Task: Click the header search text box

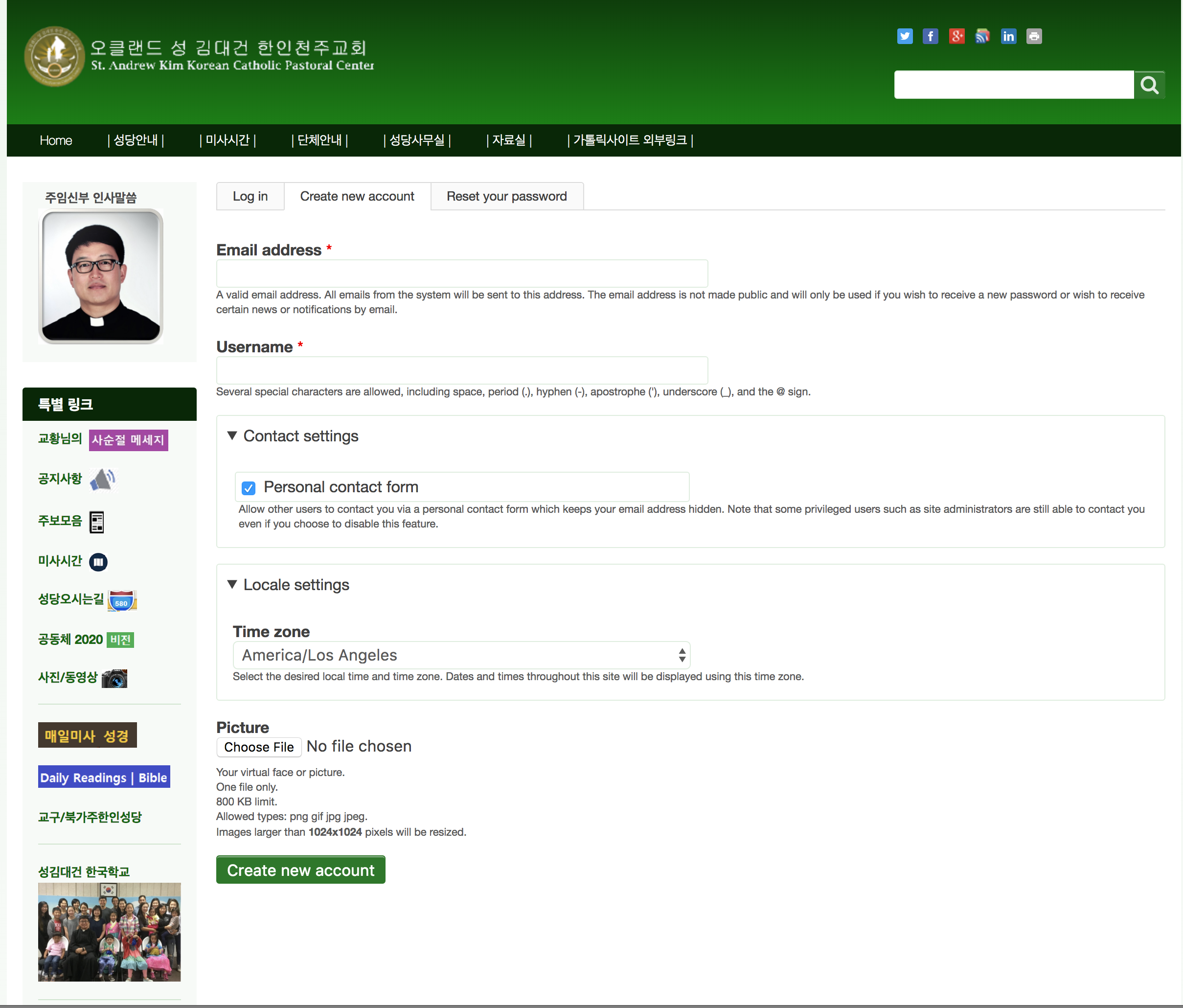Action: (x=1014, y=85)
